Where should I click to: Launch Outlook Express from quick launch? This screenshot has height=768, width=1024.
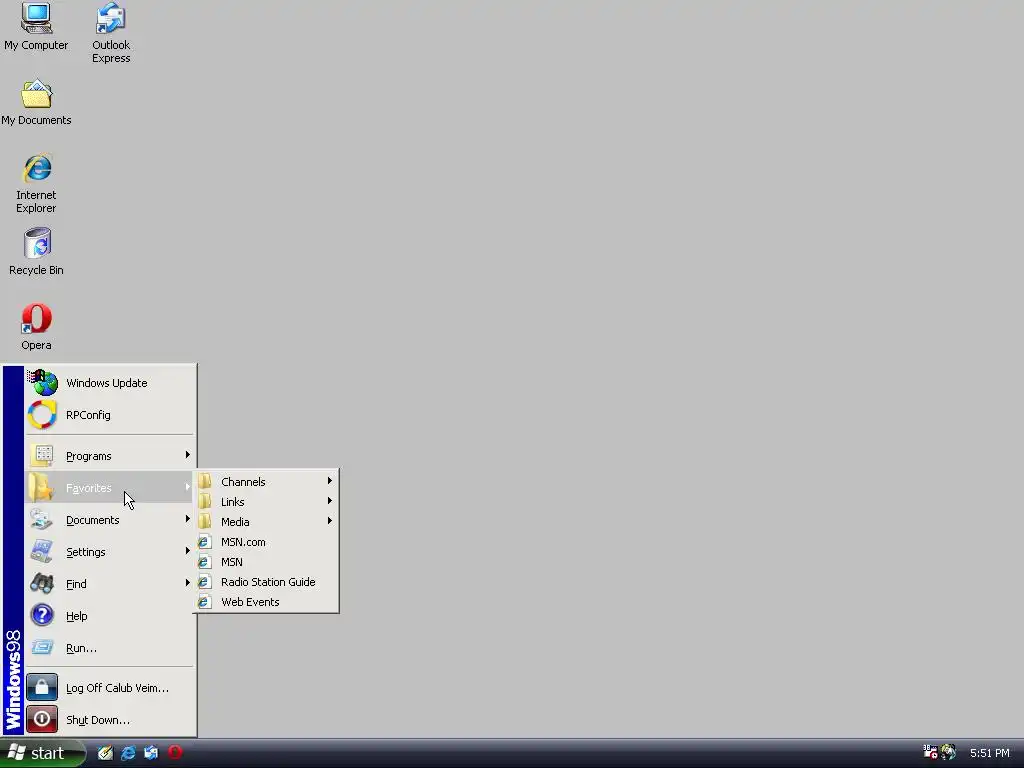(x=151, y=752)
